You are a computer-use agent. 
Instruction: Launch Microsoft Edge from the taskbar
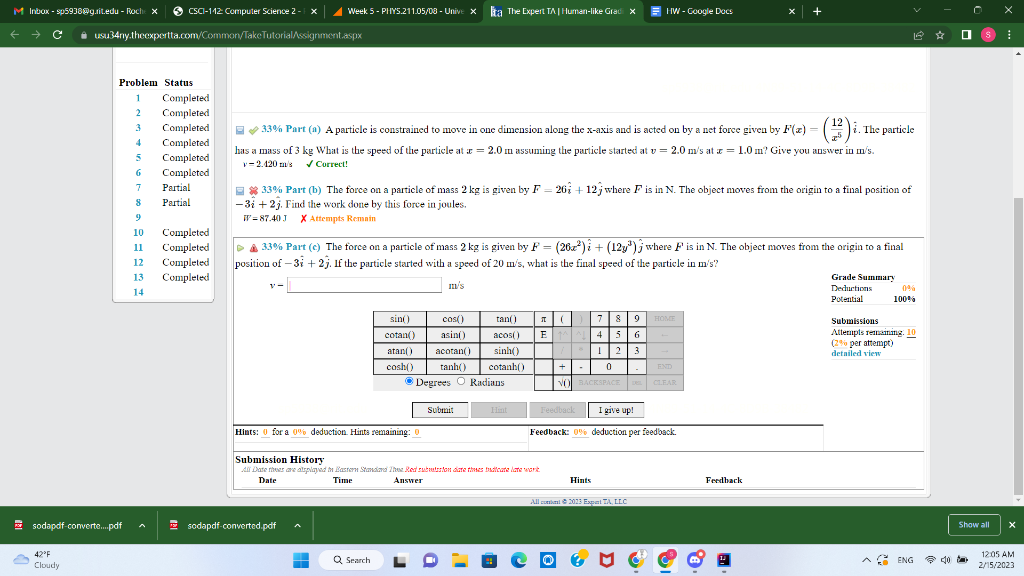520,560
